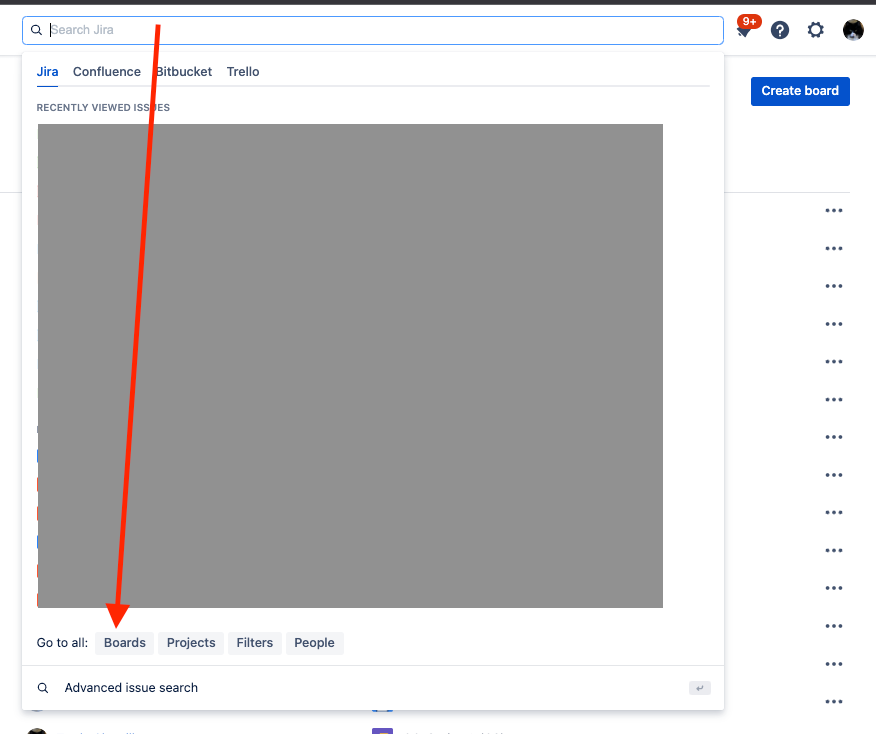Viewport: 876px width, 734px height.
Task: Switch to the Bitbucket search tab
Action: (x=183, y=71)
